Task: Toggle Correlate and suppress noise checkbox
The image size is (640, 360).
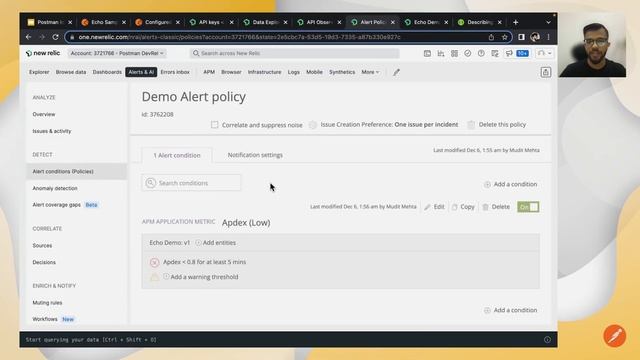Action: [215, 124]
